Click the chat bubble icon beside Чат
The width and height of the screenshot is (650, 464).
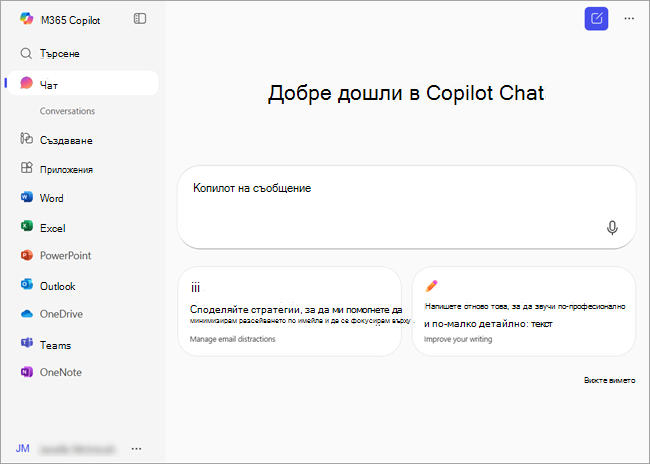[x=27, y=83]
